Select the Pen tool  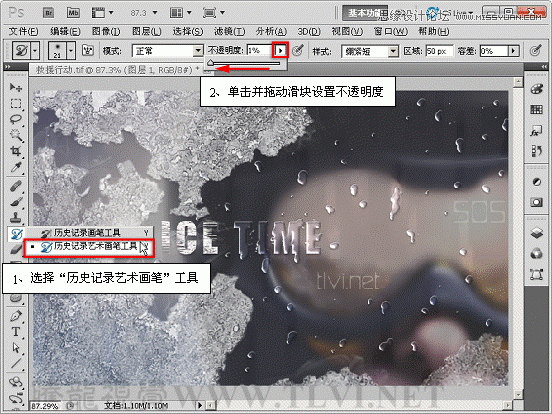point(15,316)
